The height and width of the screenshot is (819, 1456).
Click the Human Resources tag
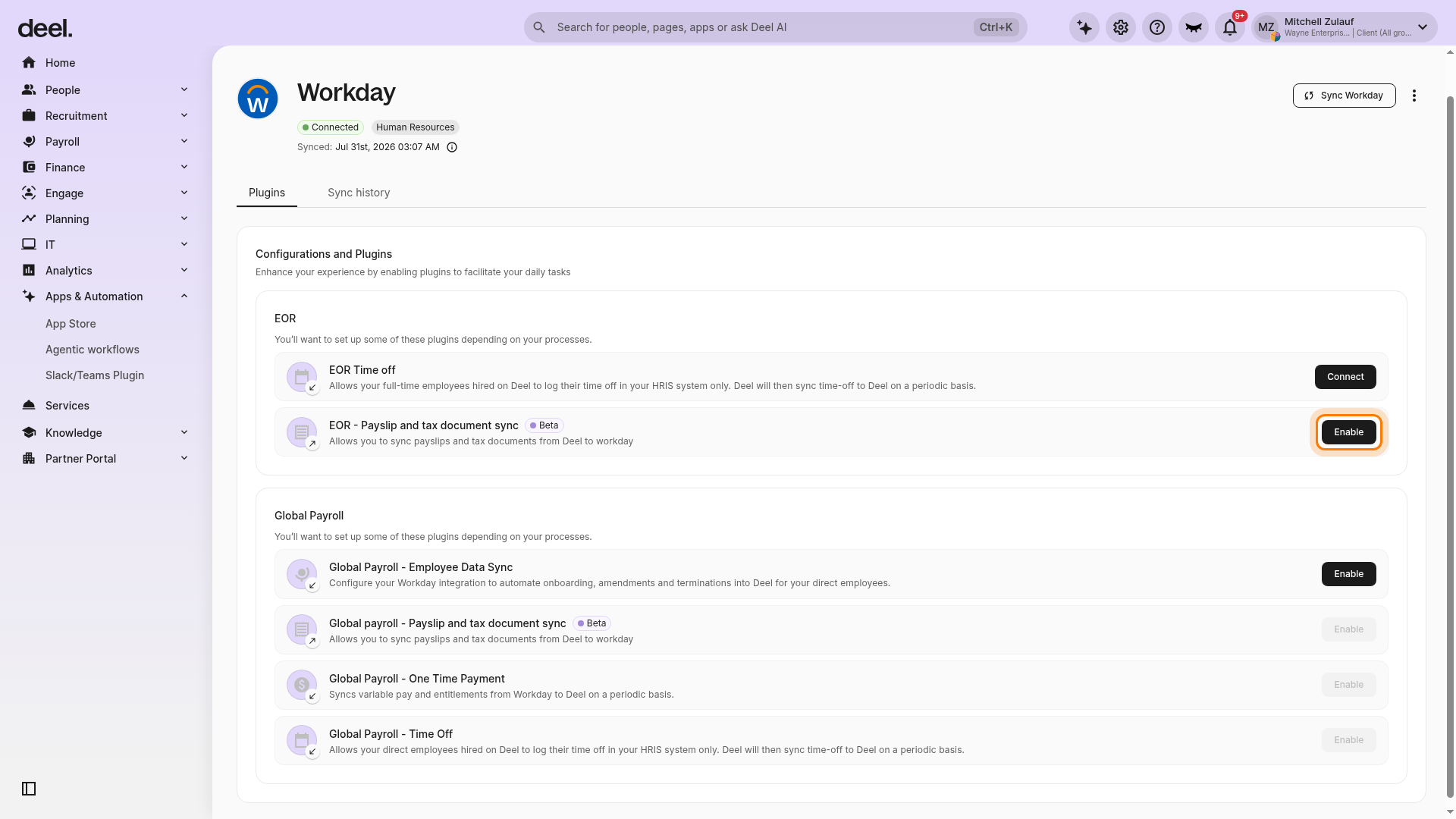(x=416, y=127)
